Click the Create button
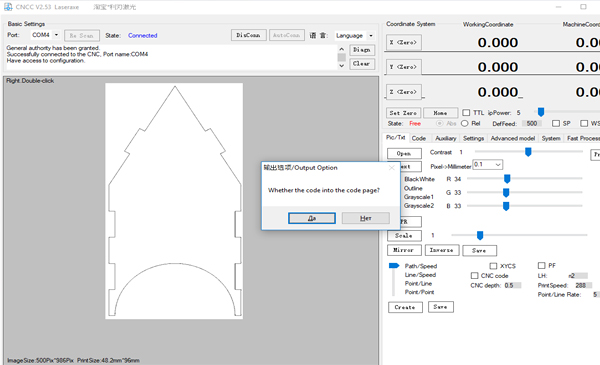 coord(405,307)
